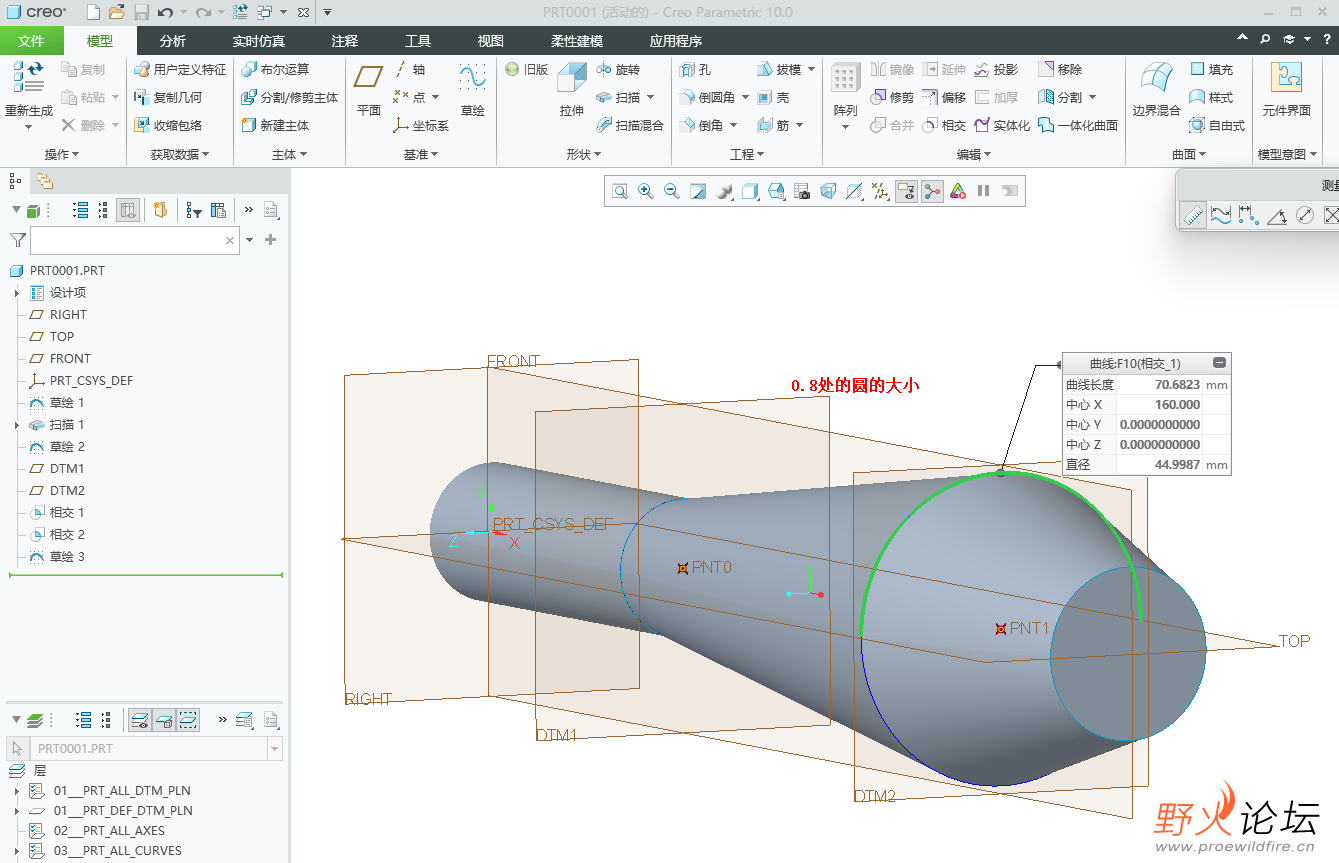
Task: Switch to 实时仿真 (Live Simulation) tab
Action: [x=258, y=41]
